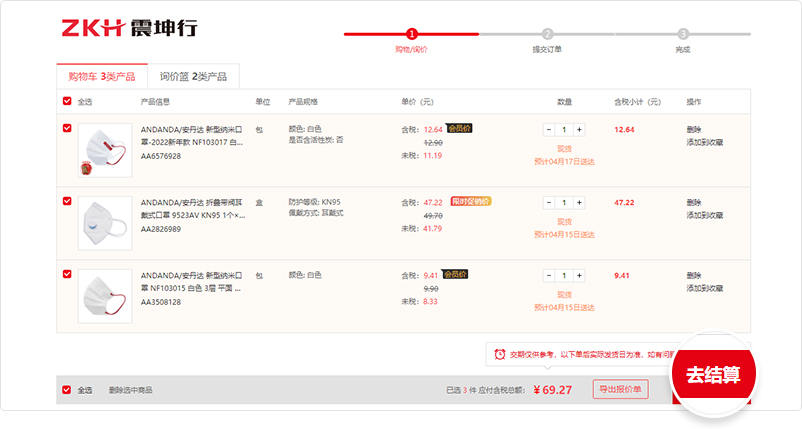Open thumbnail of AA6576928 nano mask
Viewport: 802px width, 429px height.
pyautogui.click(x=105, y=150)
